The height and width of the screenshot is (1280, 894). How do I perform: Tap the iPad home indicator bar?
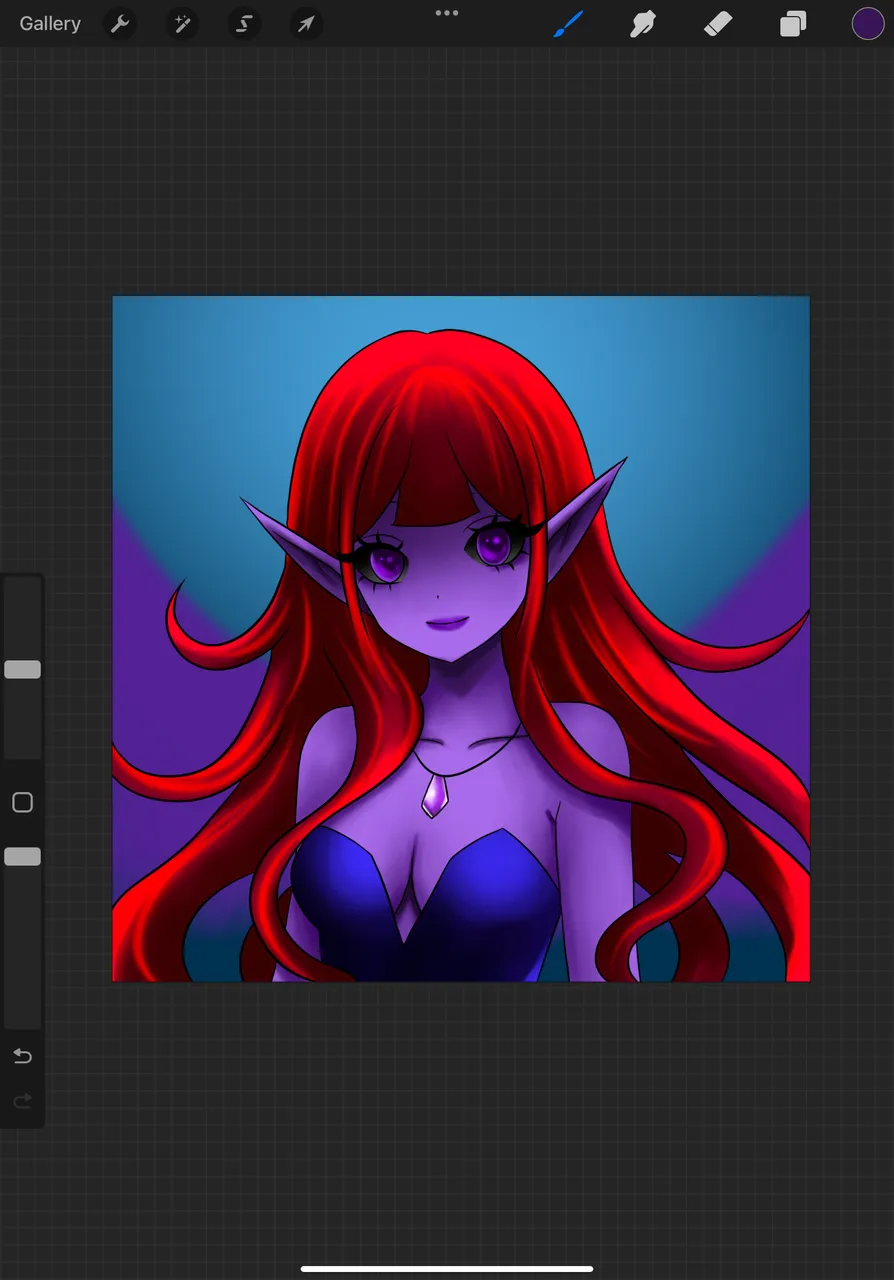[447, 1269]
